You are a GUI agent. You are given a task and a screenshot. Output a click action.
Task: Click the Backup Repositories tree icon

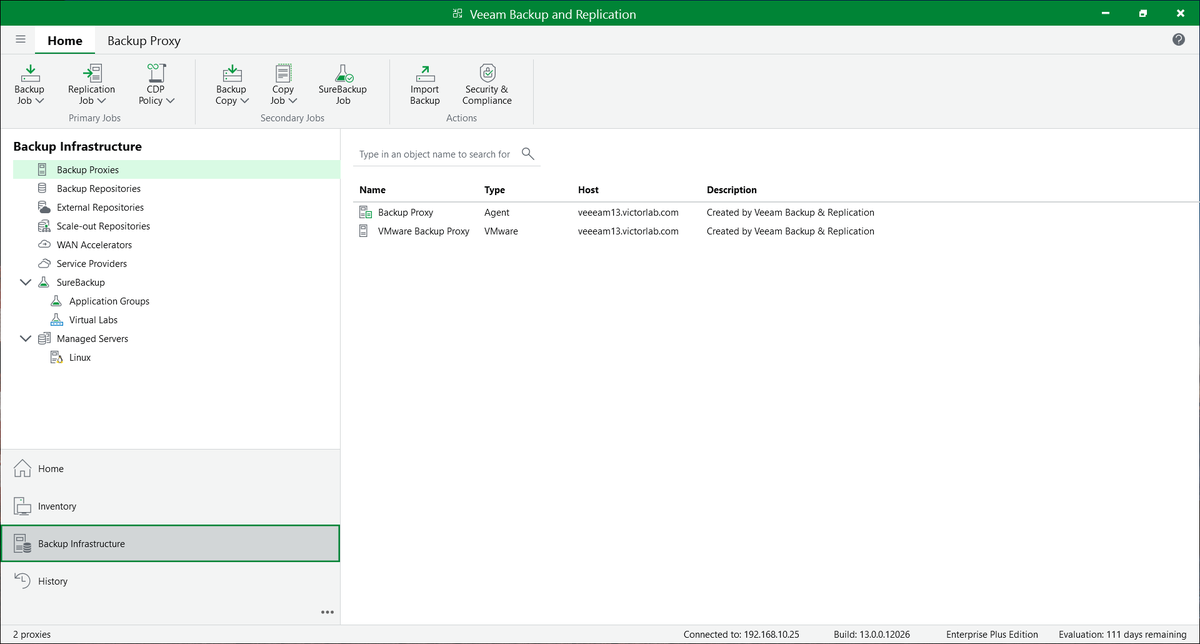click(42, 188)
